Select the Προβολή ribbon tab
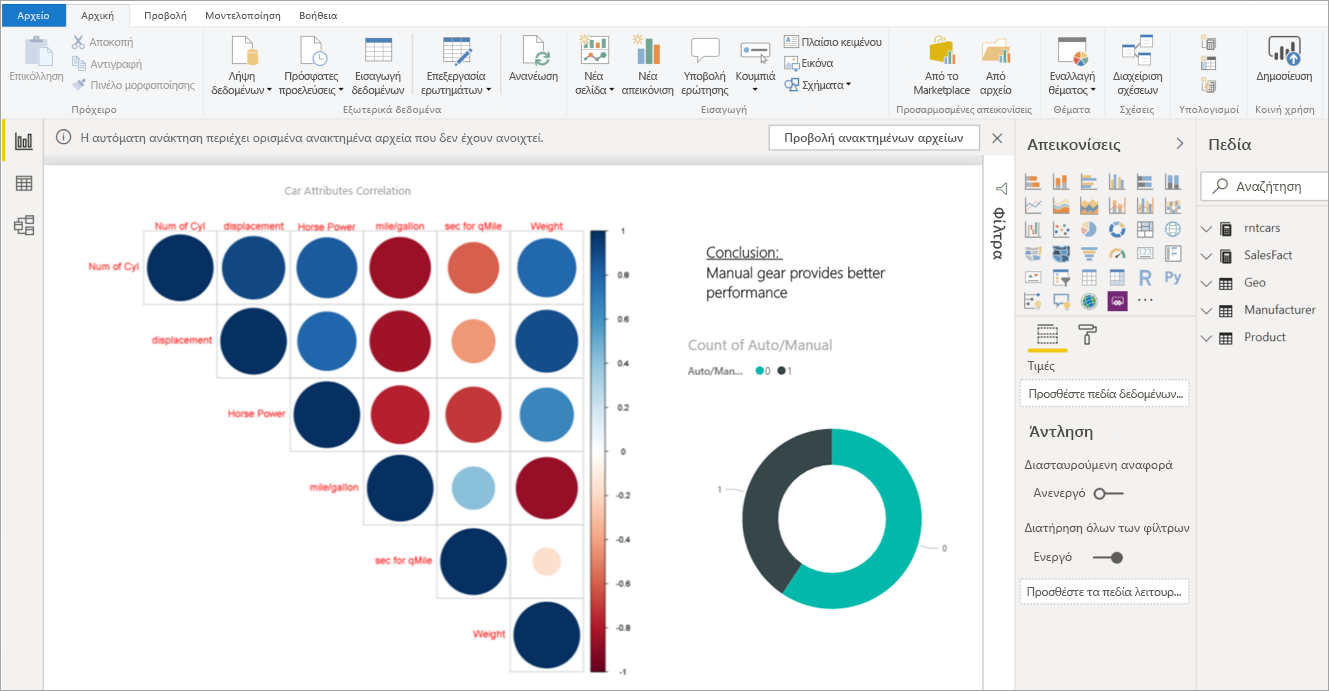 [x=165, y=16]
